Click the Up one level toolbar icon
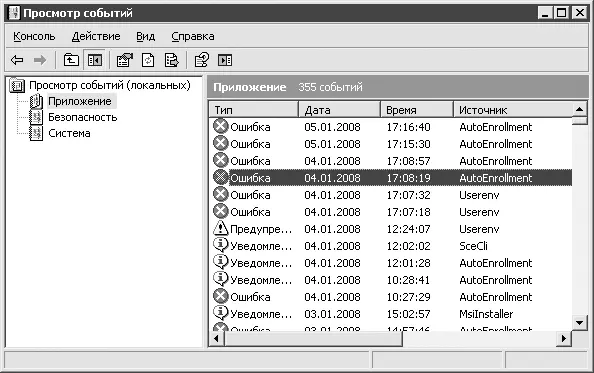This screenshot has width=594, height=373. tap(71, 60)
